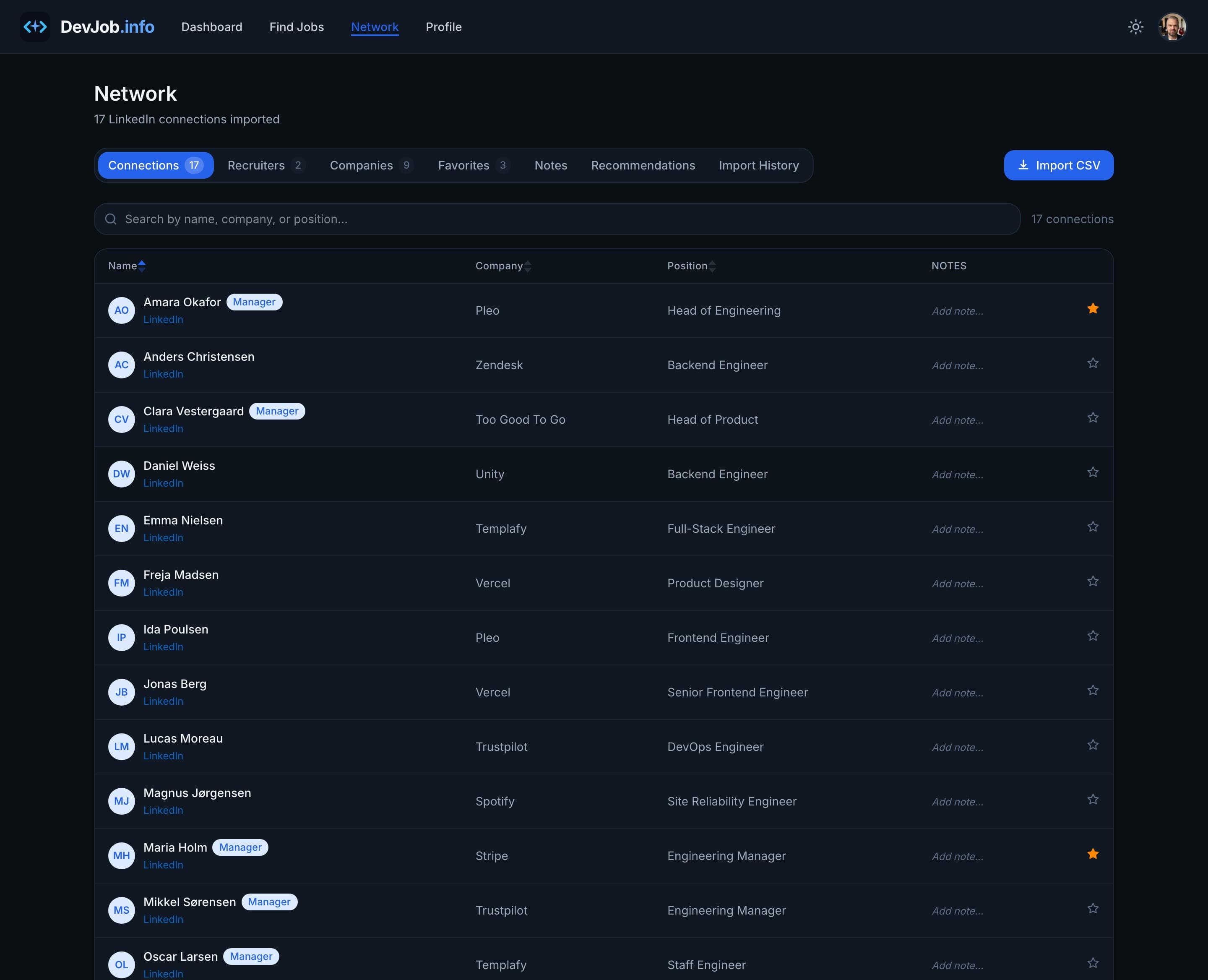Screen dimensions: 1208x980
Task: Click the AO avatar for Amara Okafor
Action: pyautogui.click(x=121, y=310)
